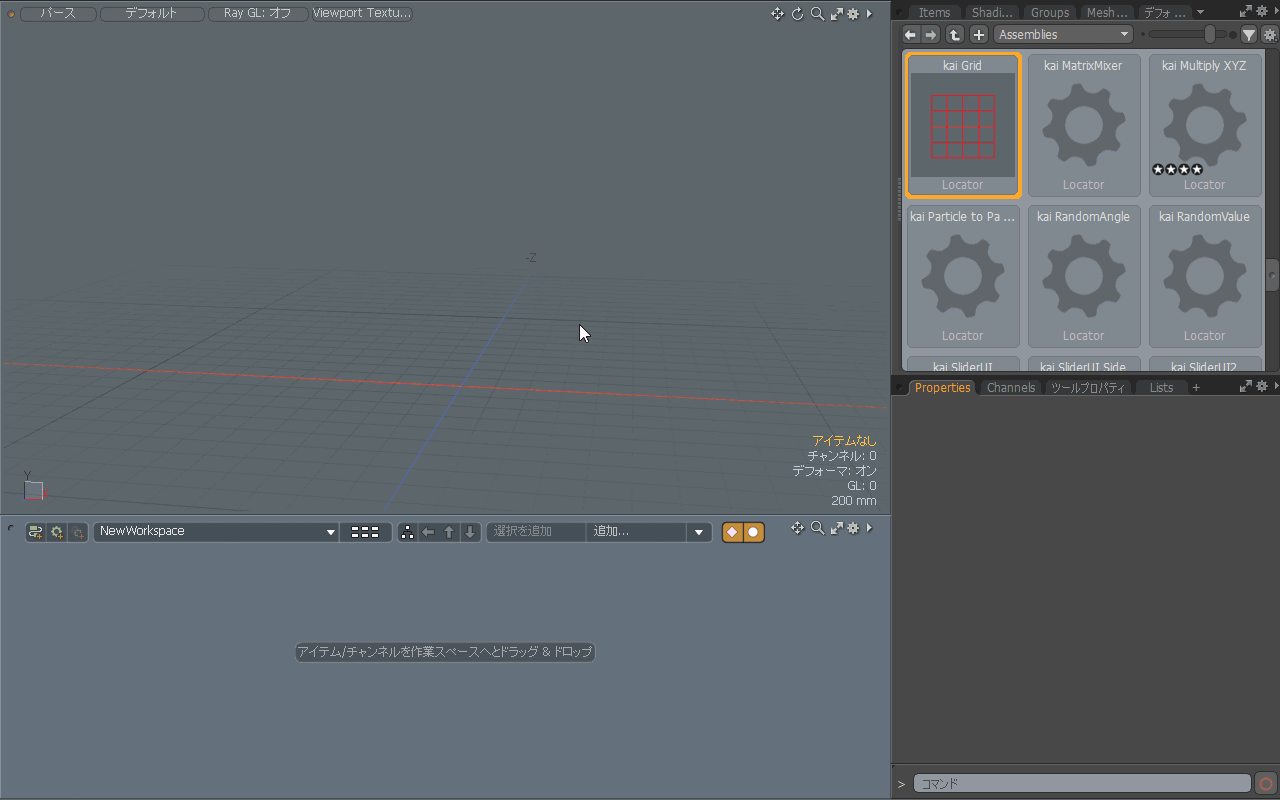Toggle the Ray GL: オフ button
Screen dimensions: 1280x800
258,13
